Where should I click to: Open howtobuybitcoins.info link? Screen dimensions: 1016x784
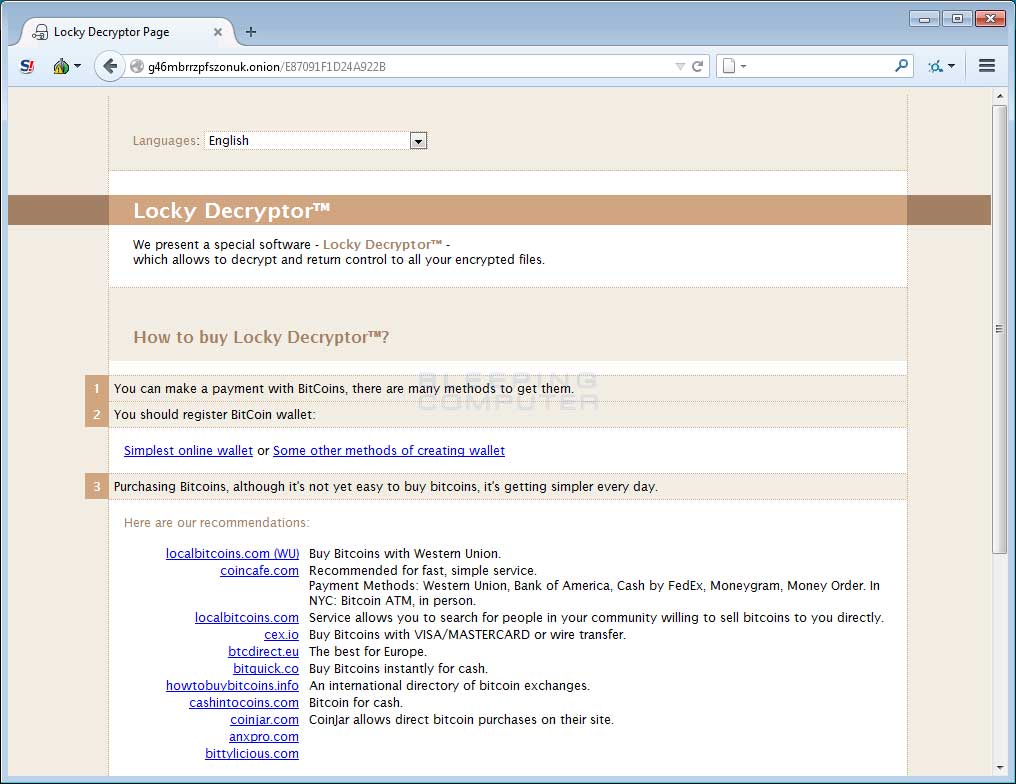click(x=232, y=685)
